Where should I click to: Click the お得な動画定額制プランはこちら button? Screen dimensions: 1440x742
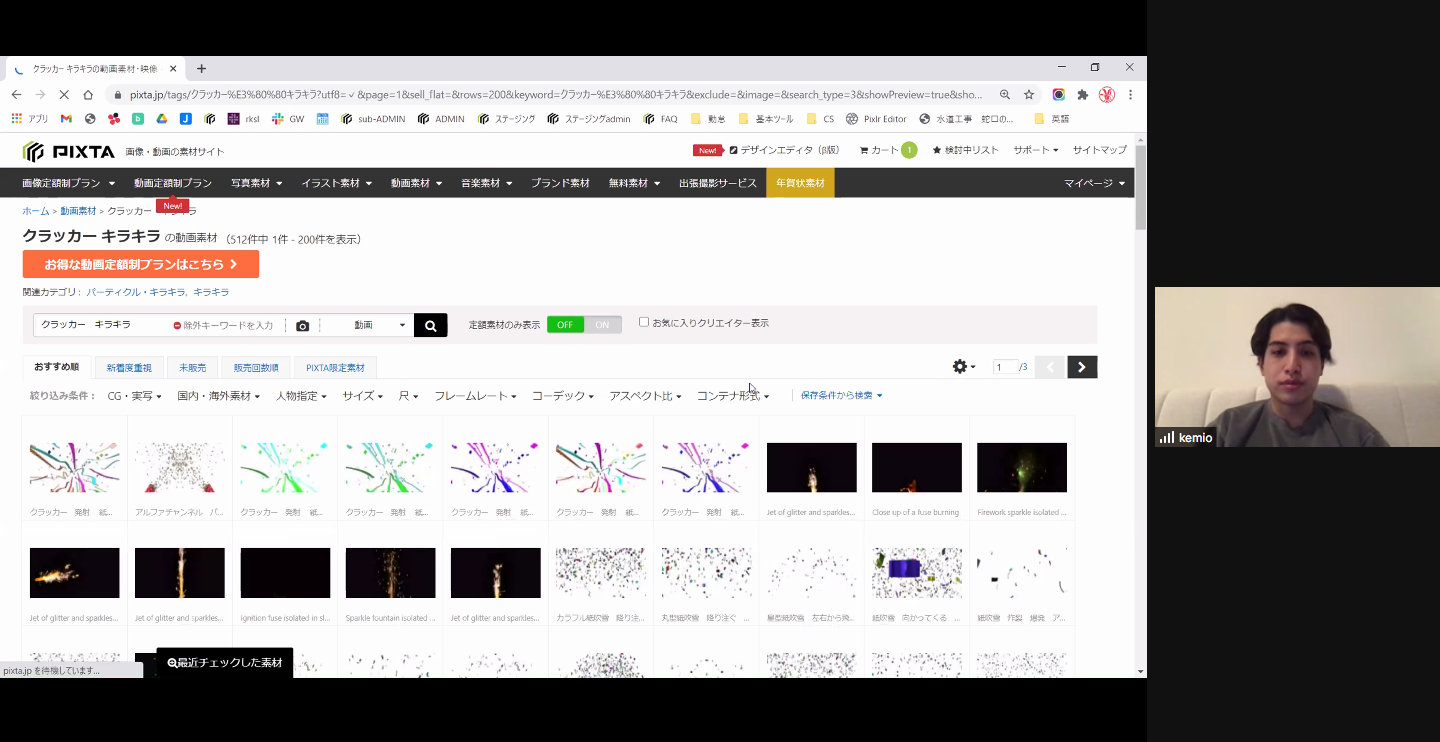pos(141,264)
